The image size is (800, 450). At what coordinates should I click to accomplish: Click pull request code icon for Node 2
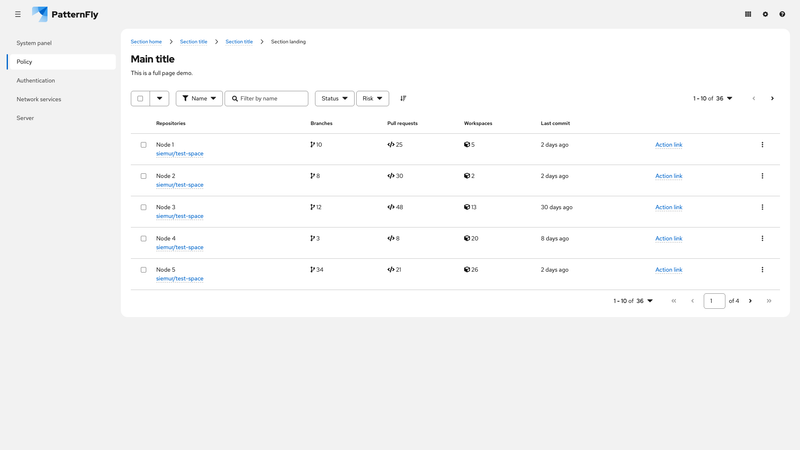pos(391,176)
